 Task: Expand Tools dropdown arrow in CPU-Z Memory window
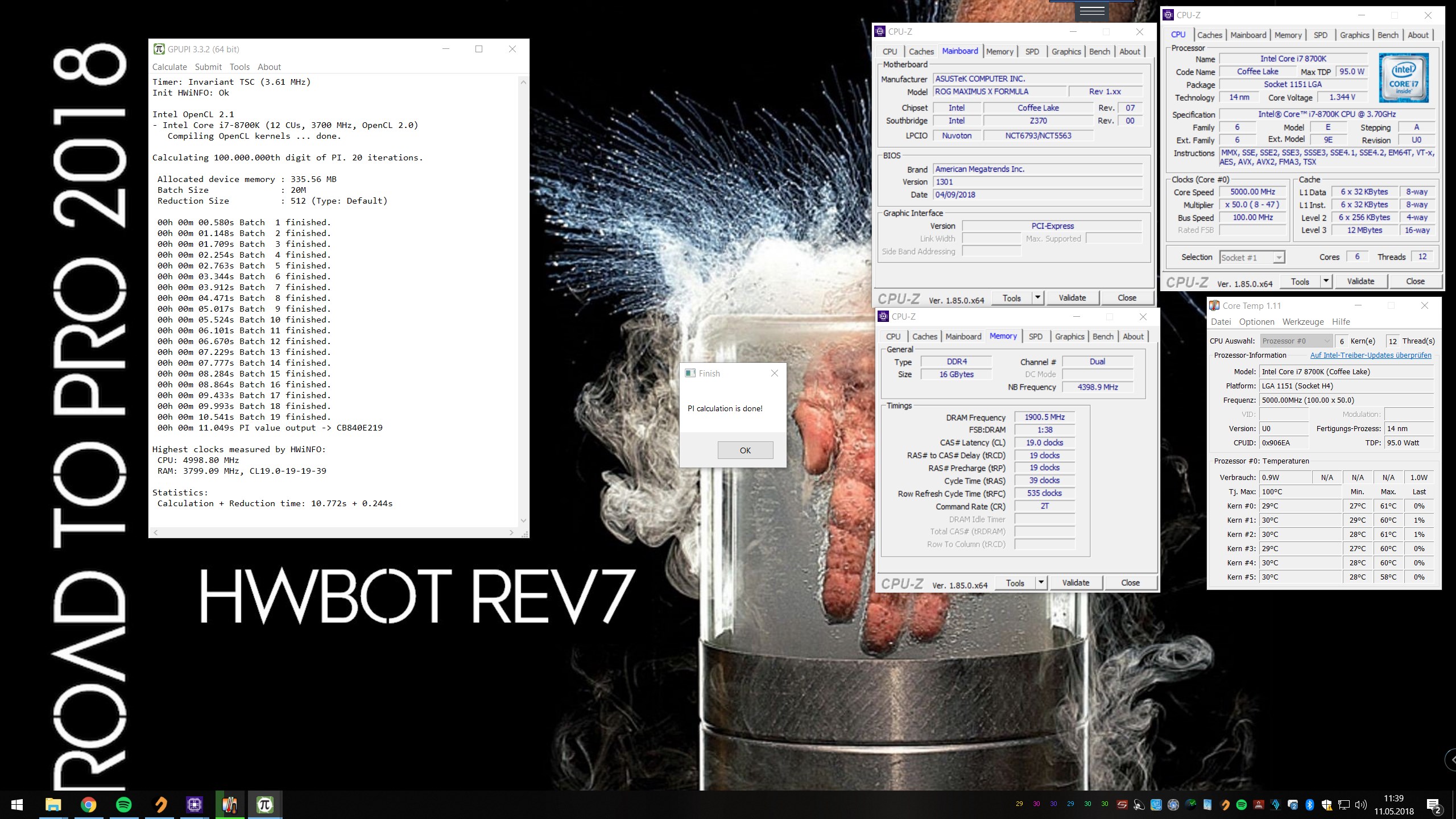1041,582
